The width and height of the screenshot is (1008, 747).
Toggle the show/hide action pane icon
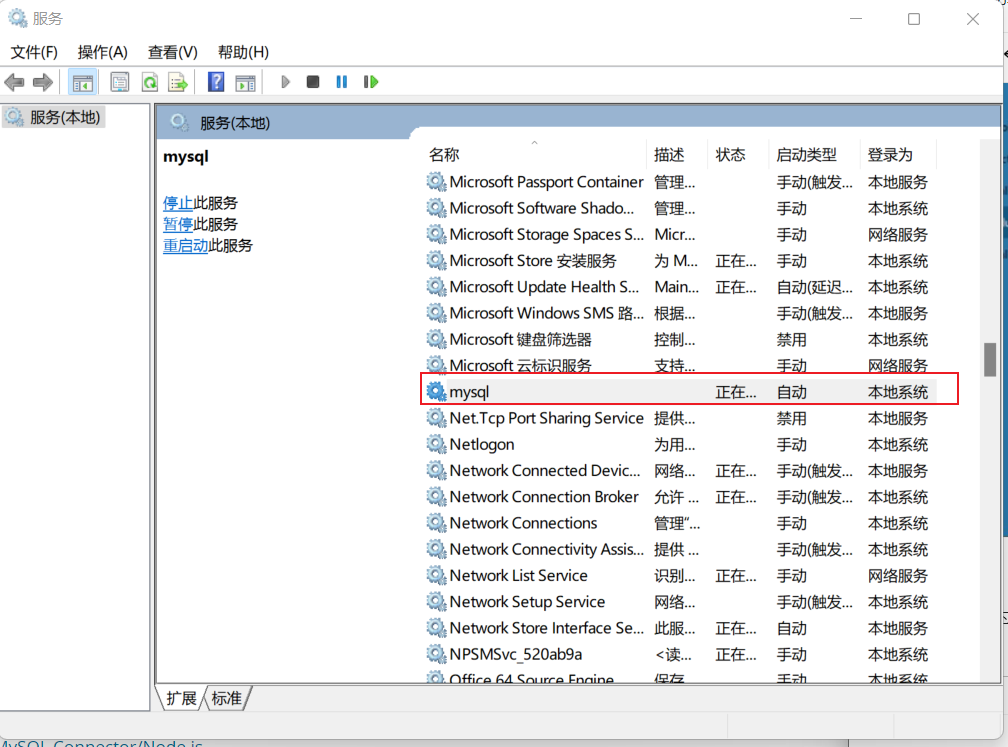click(x=246, y=81)
